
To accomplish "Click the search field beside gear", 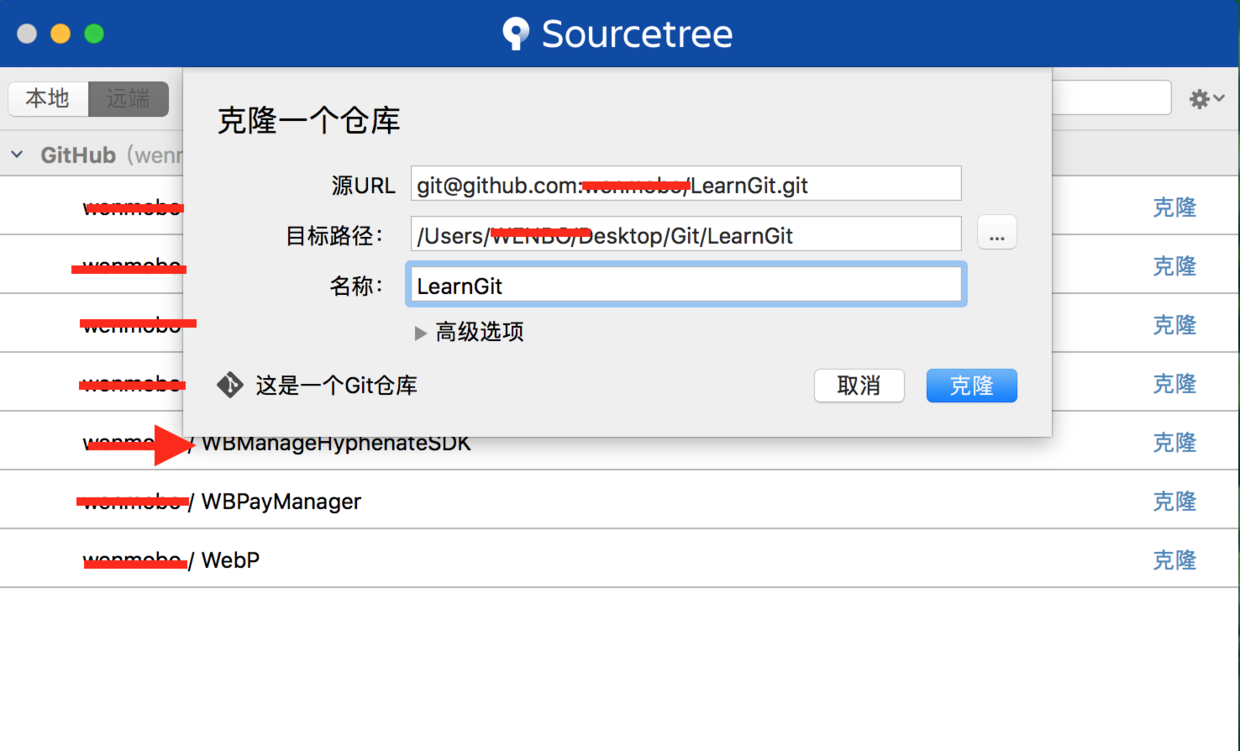I will click(x=1111, y=98).
